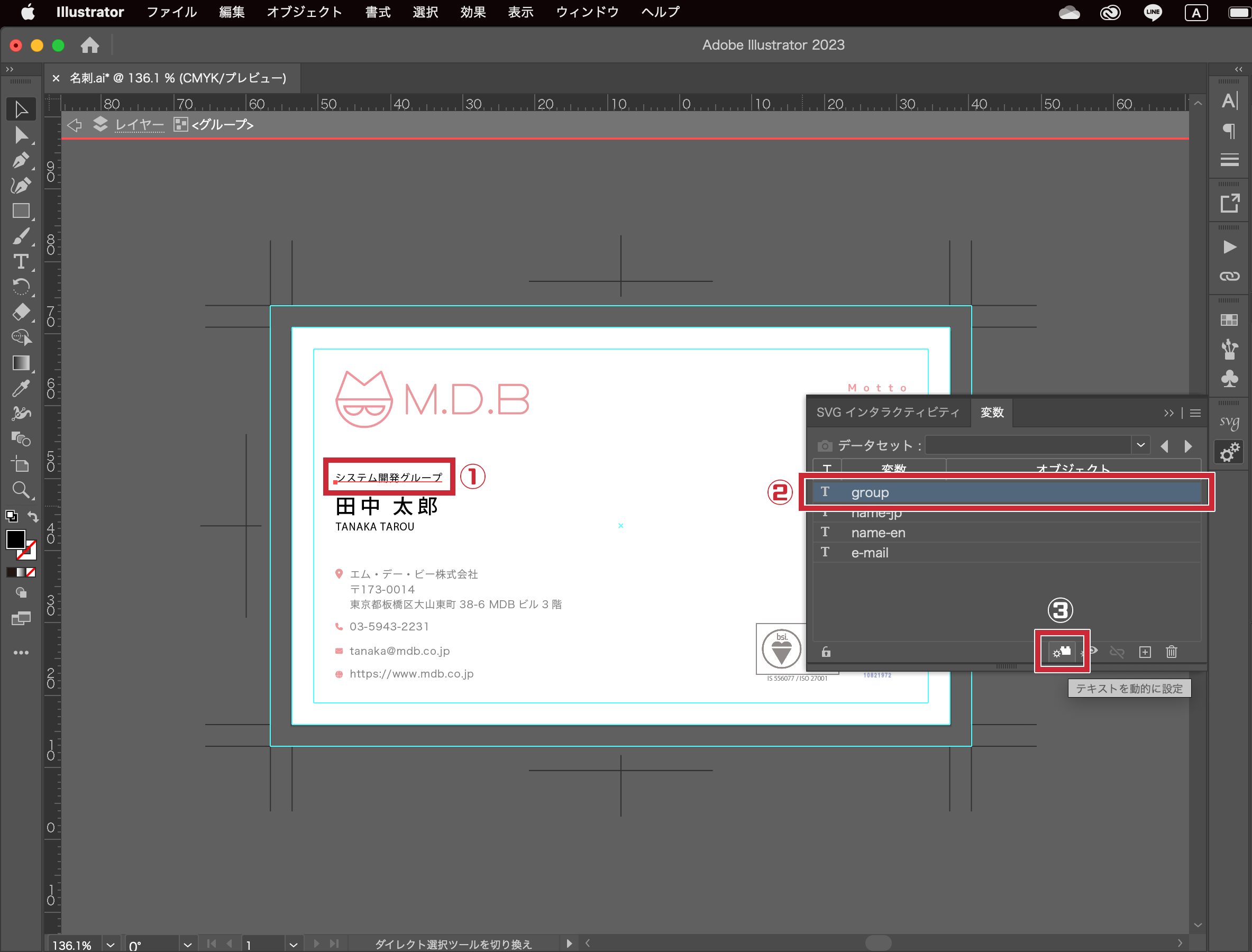This screenshot has height=952, width=1252.
Task: Open the オブジェクト menu
Action: pos(304,12)
